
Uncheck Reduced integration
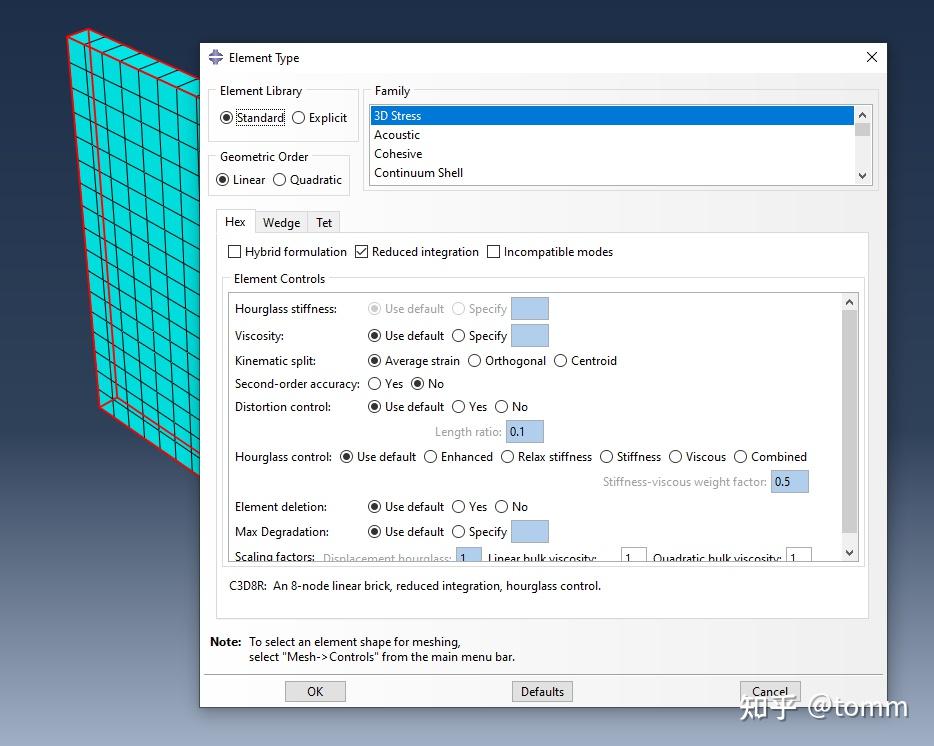[361, 252]
